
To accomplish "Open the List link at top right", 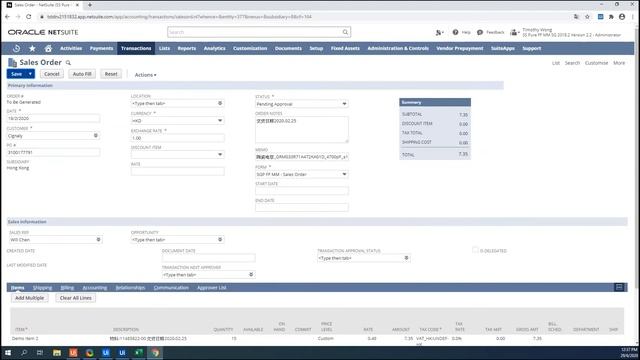I will tap(556, 63).
